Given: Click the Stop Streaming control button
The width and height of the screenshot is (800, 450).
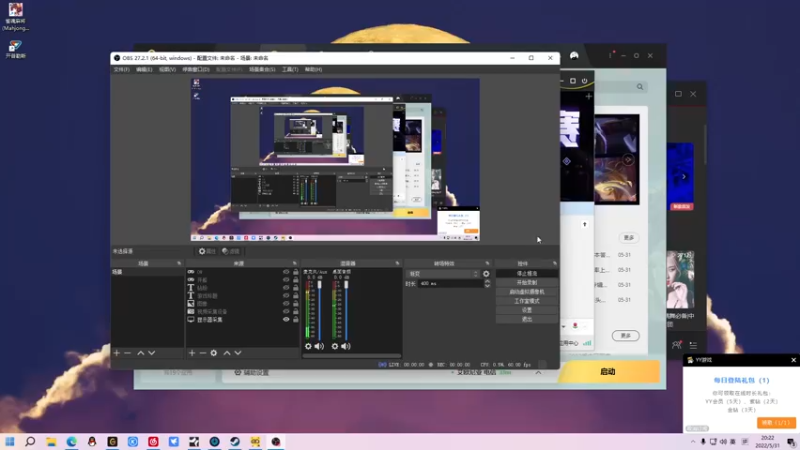Looking at the screenshot, I should (x=527, y=273).
